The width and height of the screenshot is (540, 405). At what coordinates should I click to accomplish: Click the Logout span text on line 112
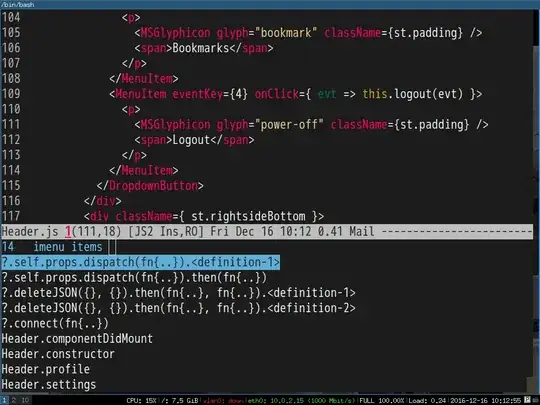(x=191, y=140)
